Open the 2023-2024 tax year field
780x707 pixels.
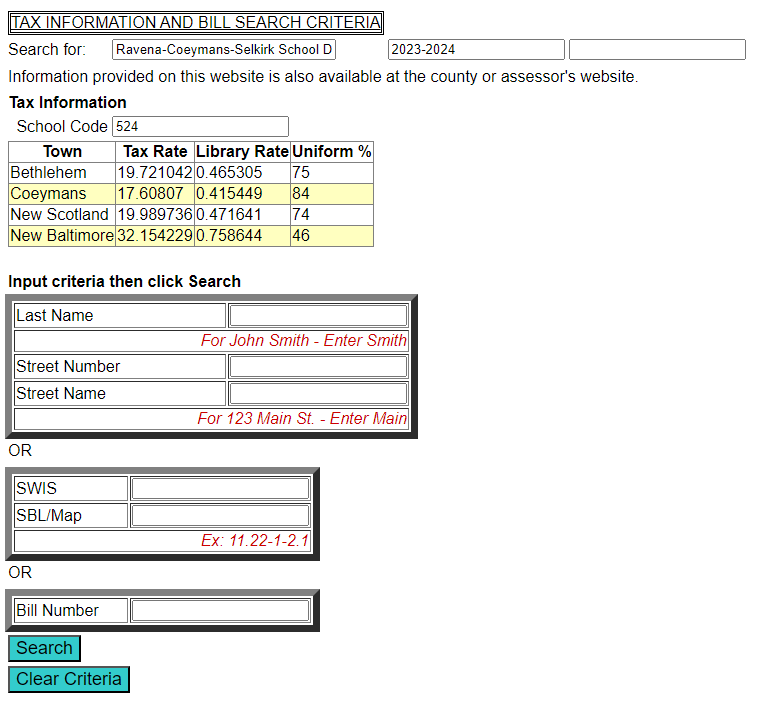coord(476,50)
